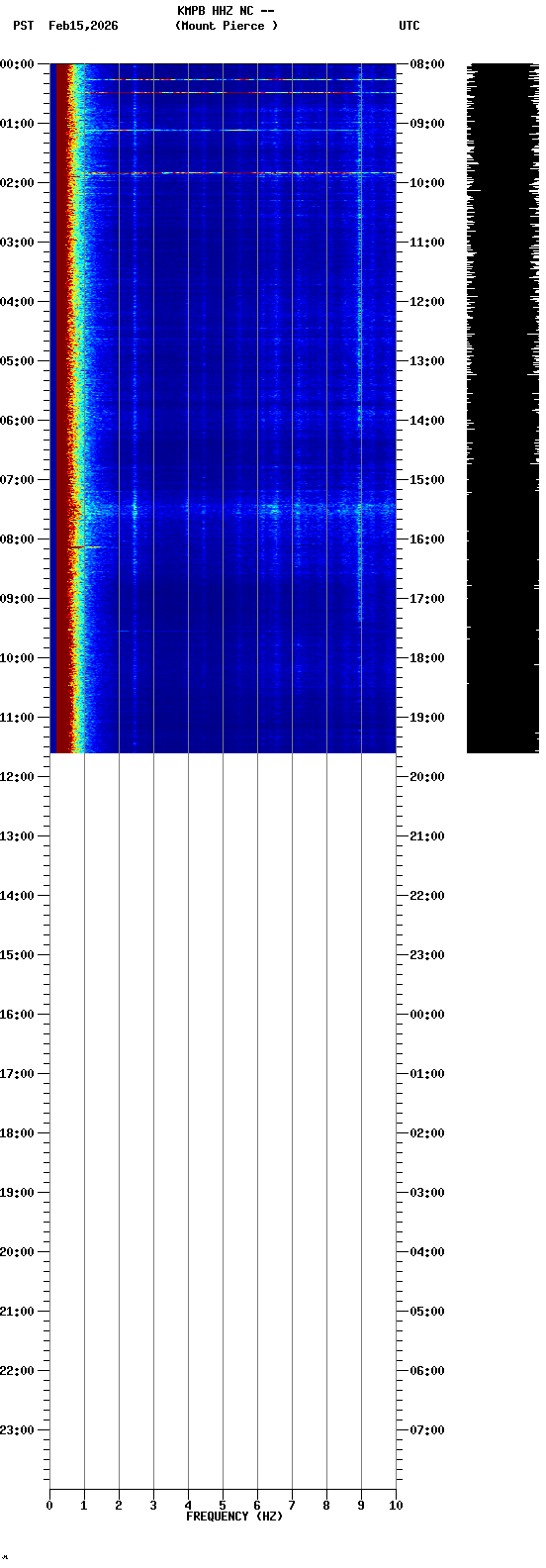The image size is (546, 1568).
Task: Click the station title KMPB HHZ NC
Action: coord(215,11)
